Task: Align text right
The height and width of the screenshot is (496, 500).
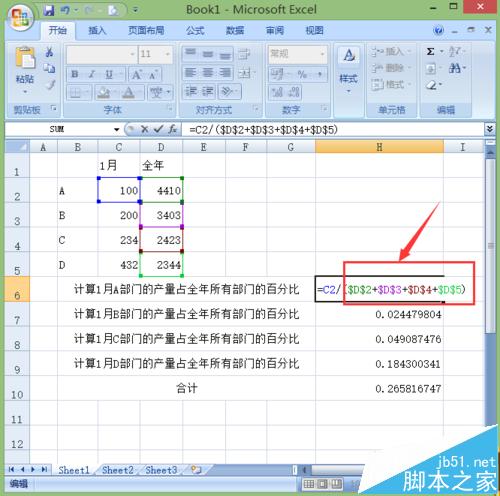Action: pyautogui.click(x=225, y=72)
